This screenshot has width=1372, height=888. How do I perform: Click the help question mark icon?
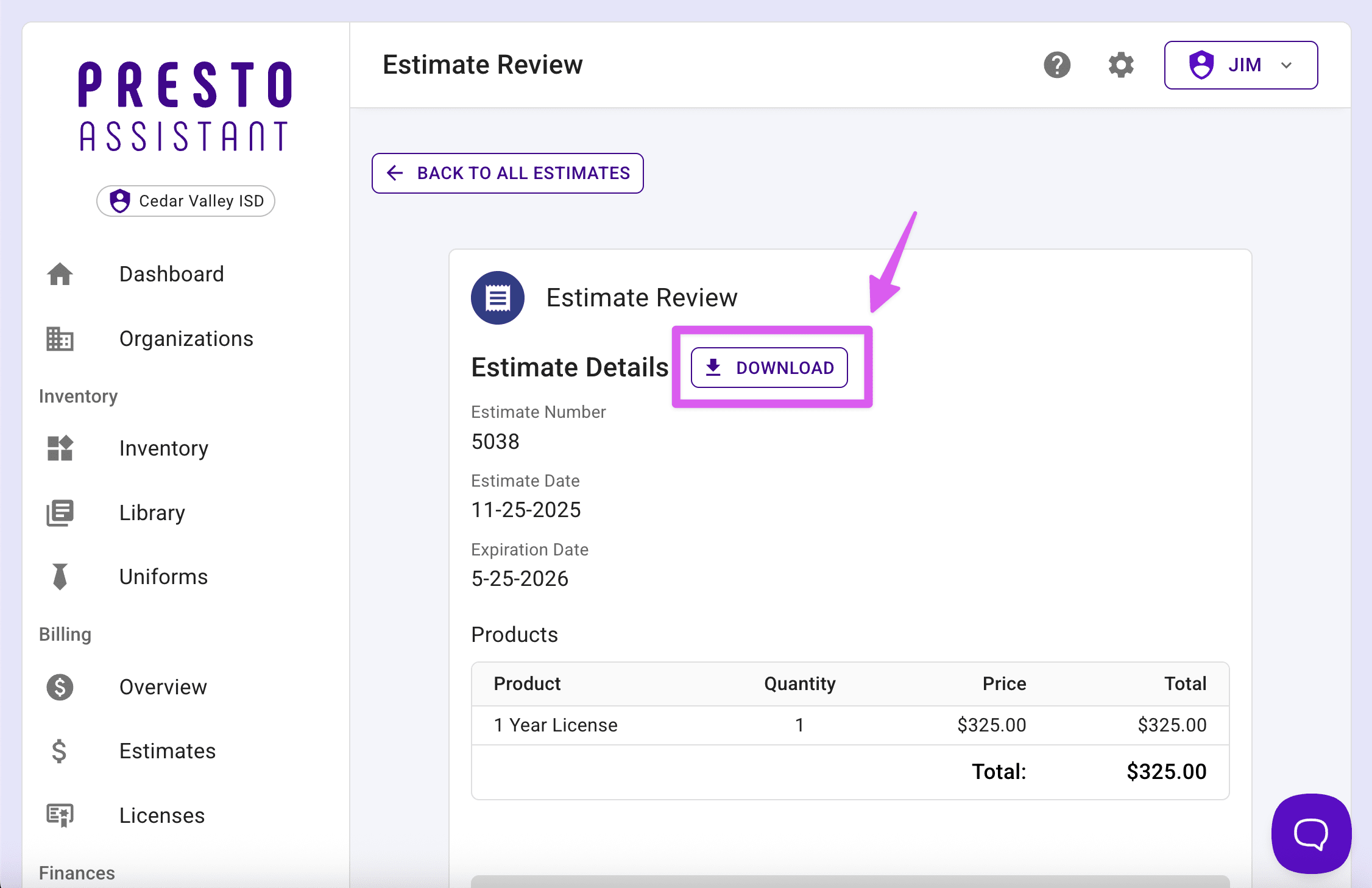[x=1057, y=65]
